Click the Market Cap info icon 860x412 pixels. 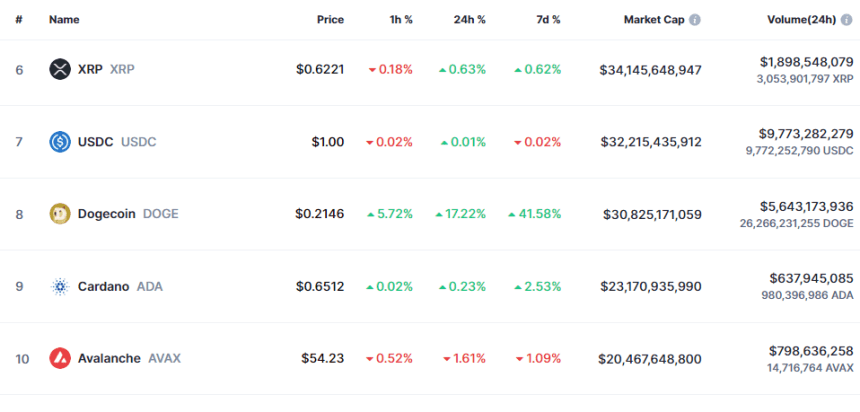(x=695, y=20)
